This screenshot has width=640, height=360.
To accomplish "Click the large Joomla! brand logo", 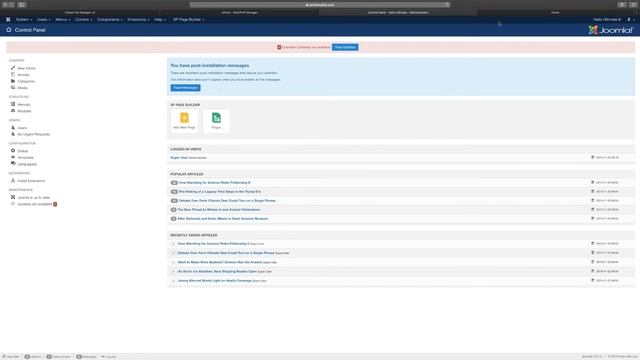I will point(611,30).
